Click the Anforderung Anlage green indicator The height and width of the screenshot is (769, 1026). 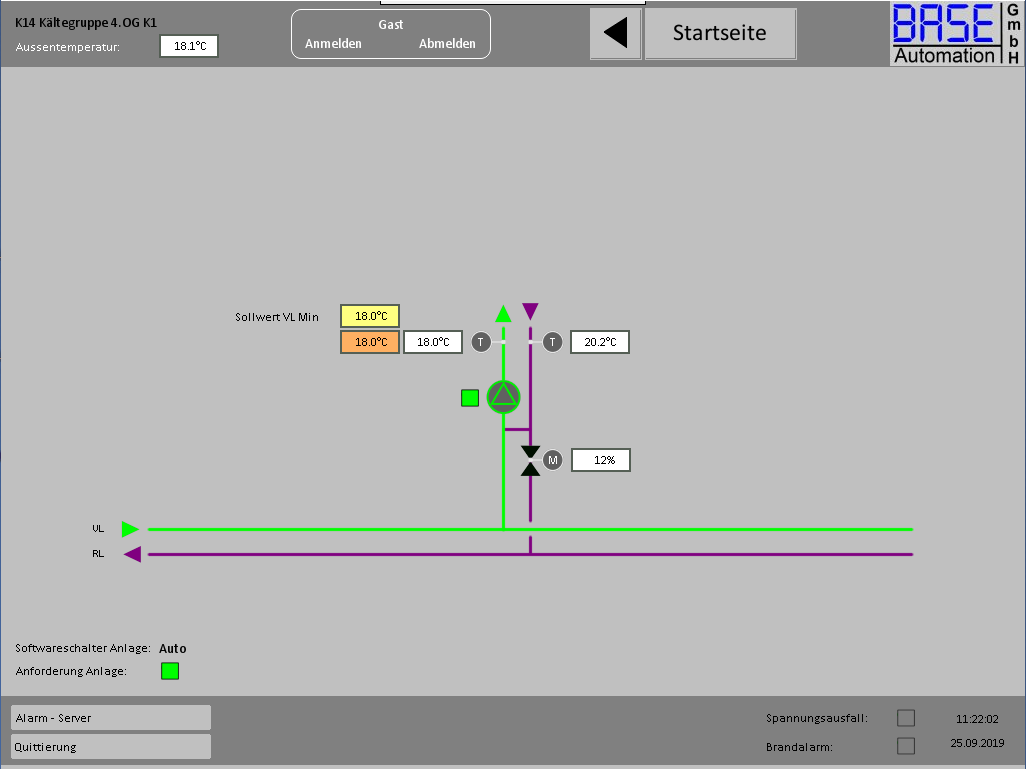click(170, 671)
